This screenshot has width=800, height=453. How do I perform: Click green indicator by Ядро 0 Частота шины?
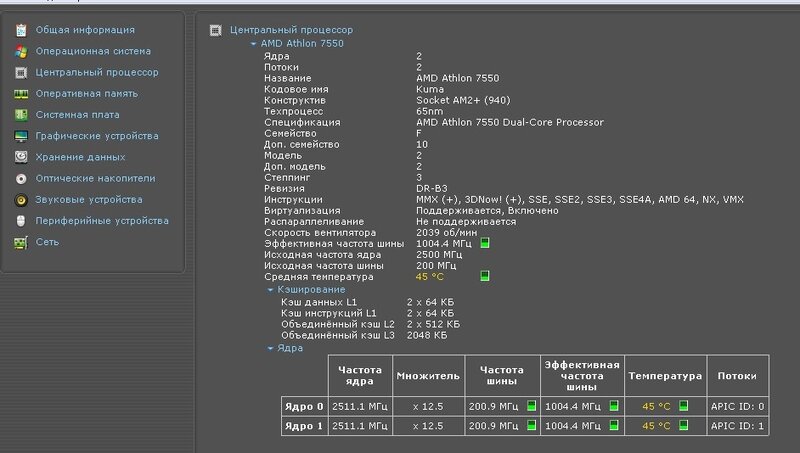click(531, 406)
